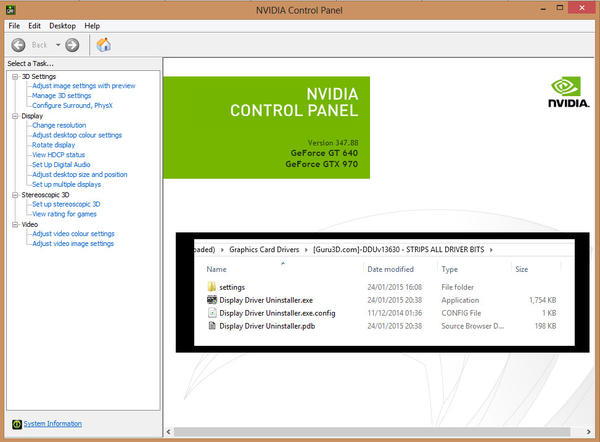Click the Version 347.88 text

(333, 143)
